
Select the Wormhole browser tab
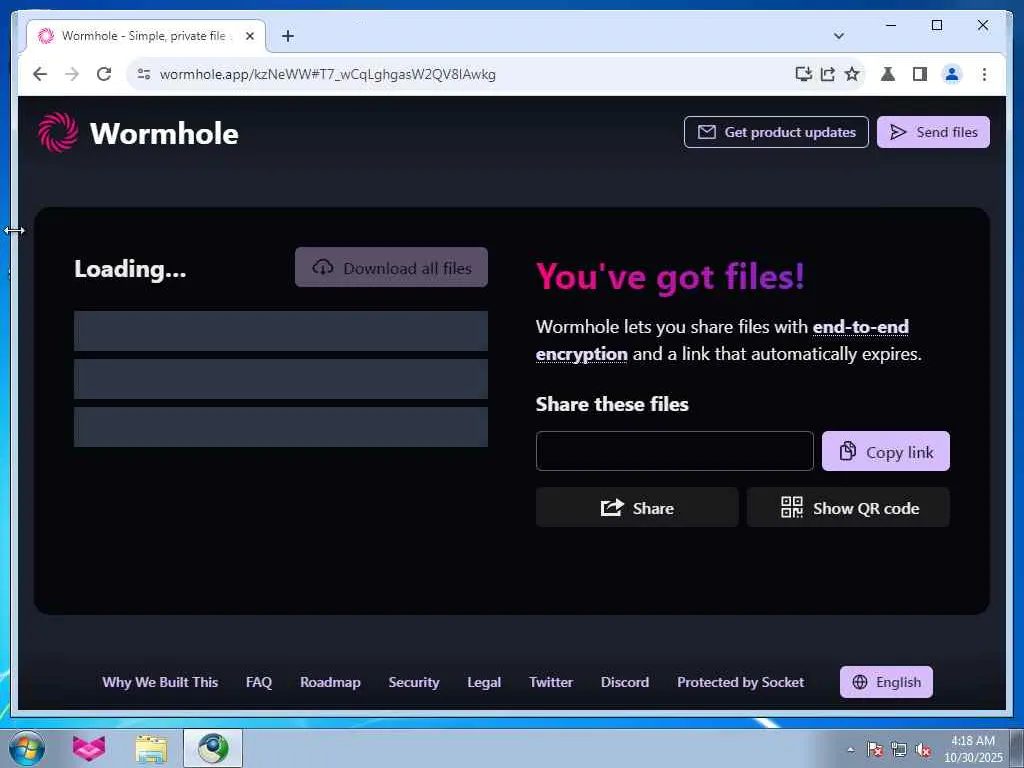(144, 36)
